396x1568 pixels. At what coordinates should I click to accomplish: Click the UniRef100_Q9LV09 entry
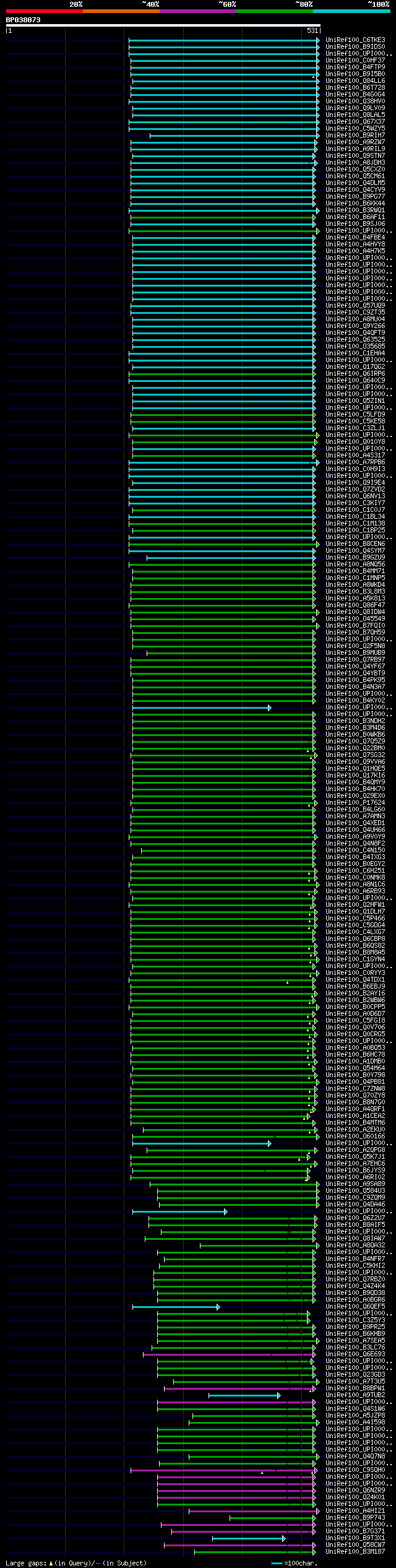click(355, 108)
